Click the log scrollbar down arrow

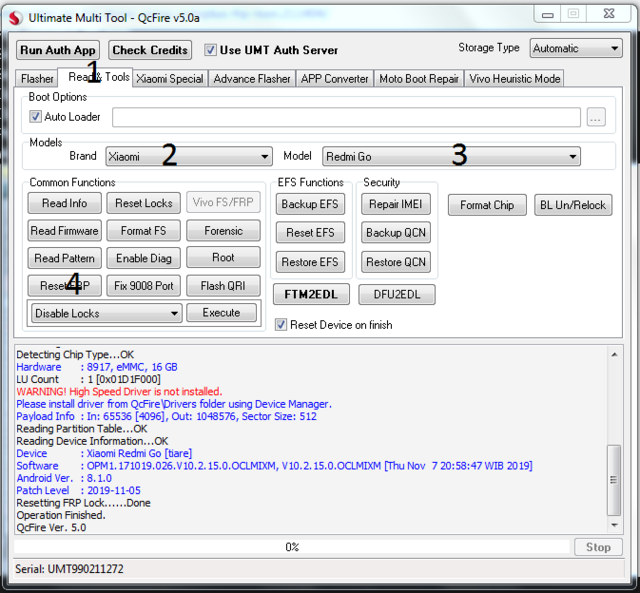pyautogui.click(x=614, y=525)
